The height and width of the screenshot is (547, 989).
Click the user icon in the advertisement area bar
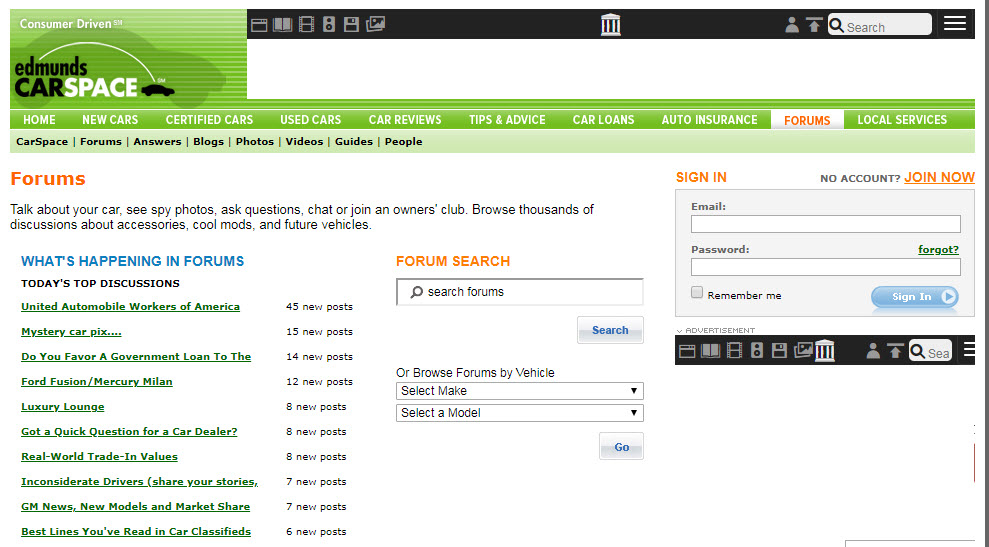click(x=873, y=351)
